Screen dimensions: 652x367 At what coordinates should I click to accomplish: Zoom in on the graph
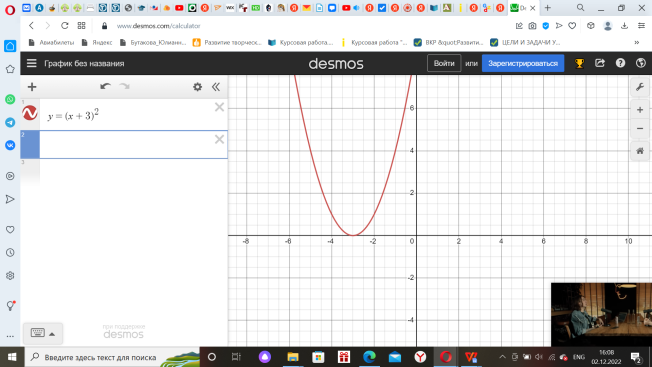pyautogui.click(x=640, y=110)
